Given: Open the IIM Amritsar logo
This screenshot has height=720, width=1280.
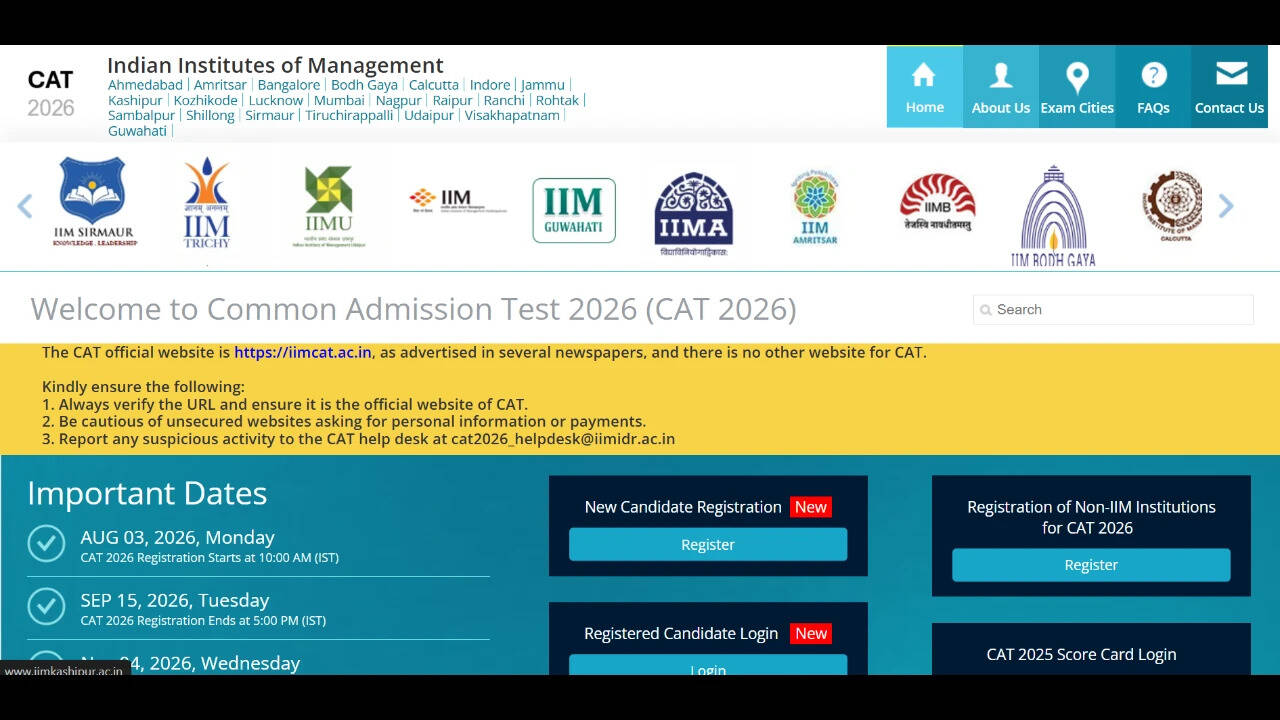Looking at the screenshot, I should pos(815,207).
